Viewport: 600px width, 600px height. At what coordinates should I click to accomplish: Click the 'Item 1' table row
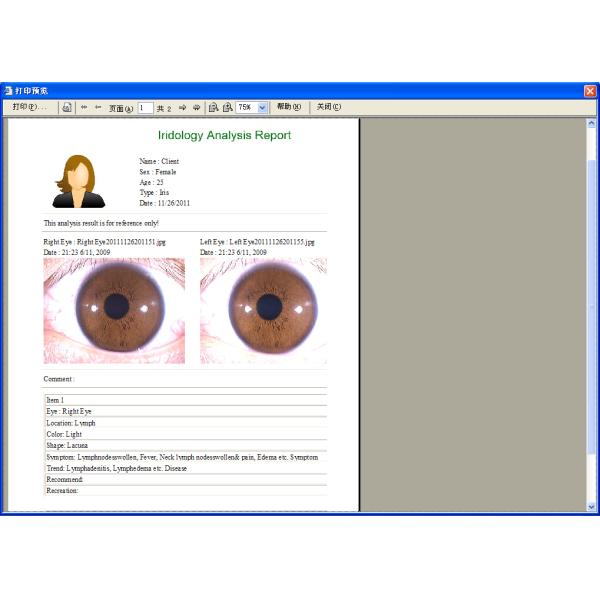coord(186,400)
